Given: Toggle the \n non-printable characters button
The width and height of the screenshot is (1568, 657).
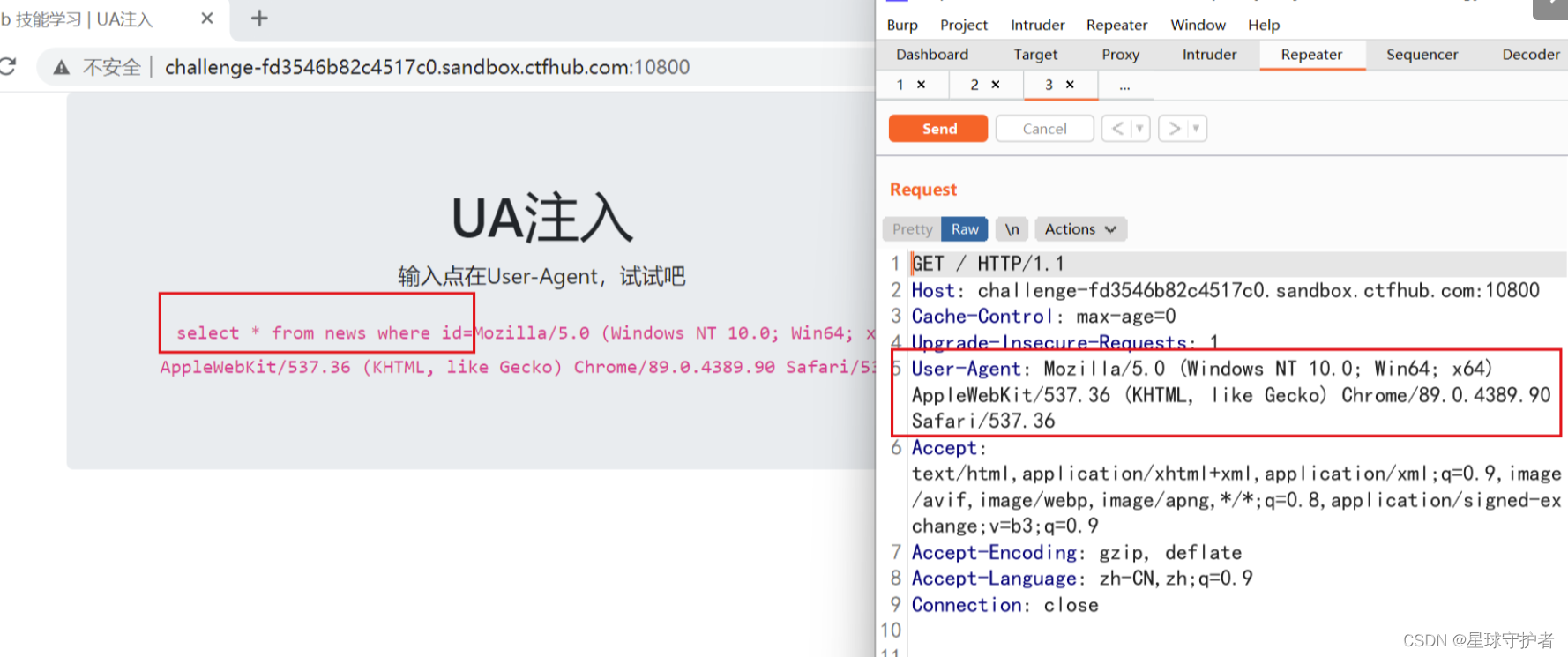Looking at the screenshot, I should click(1012, 229).
